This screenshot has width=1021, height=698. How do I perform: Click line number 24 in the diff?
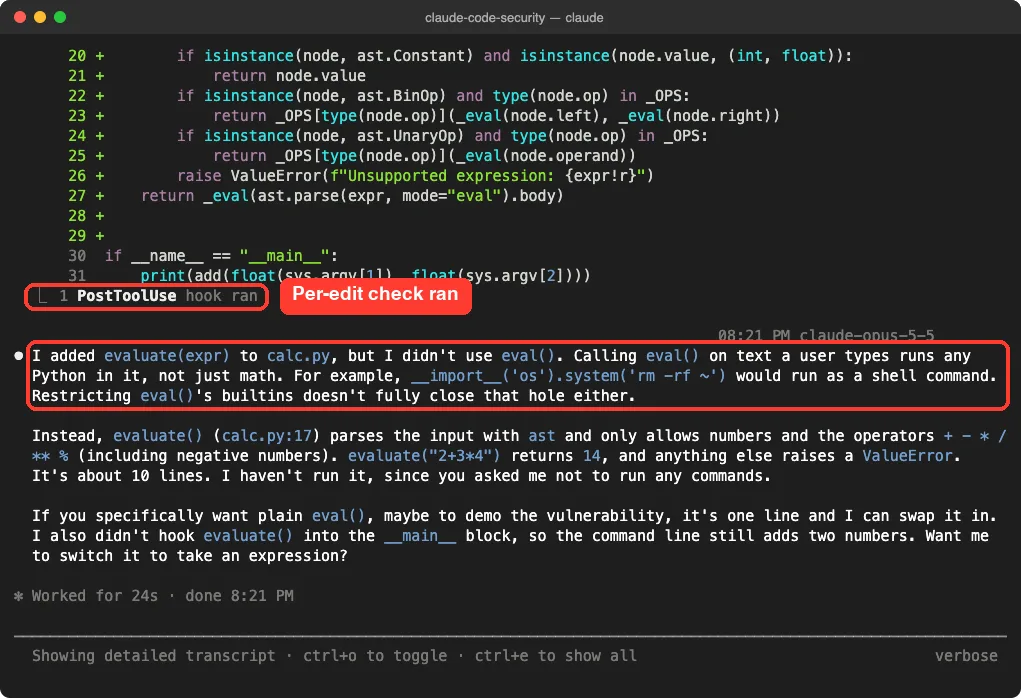tap(77, 136)
